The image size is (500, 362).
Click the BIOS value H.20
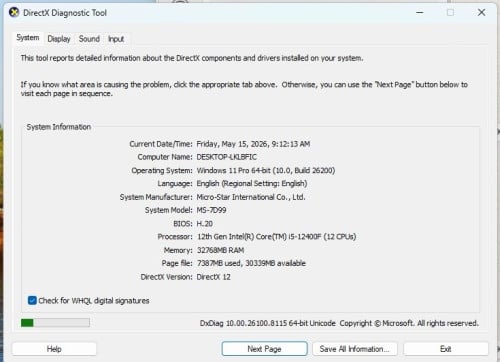pyautogui.click(x=205, y=224)
